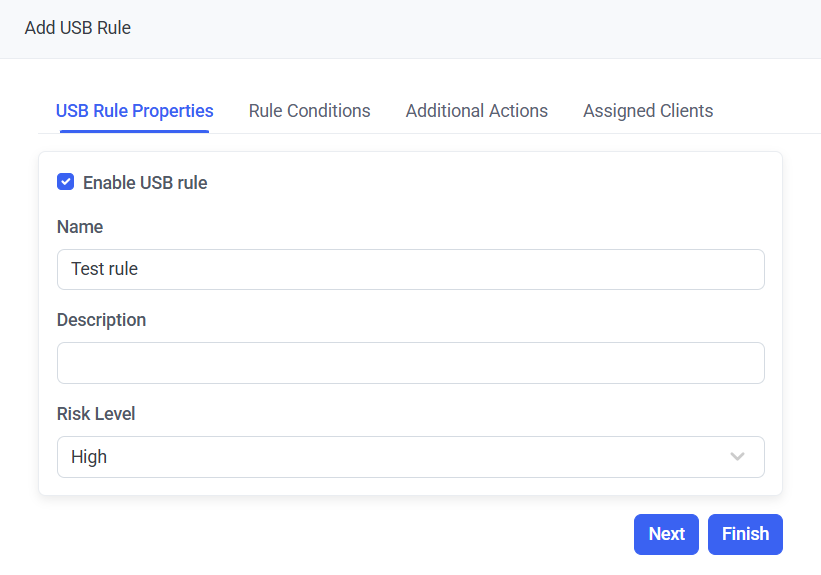Open the Rule Conditions tab
This screenshot has height=575, width=821.
click(x=309, y=111)
